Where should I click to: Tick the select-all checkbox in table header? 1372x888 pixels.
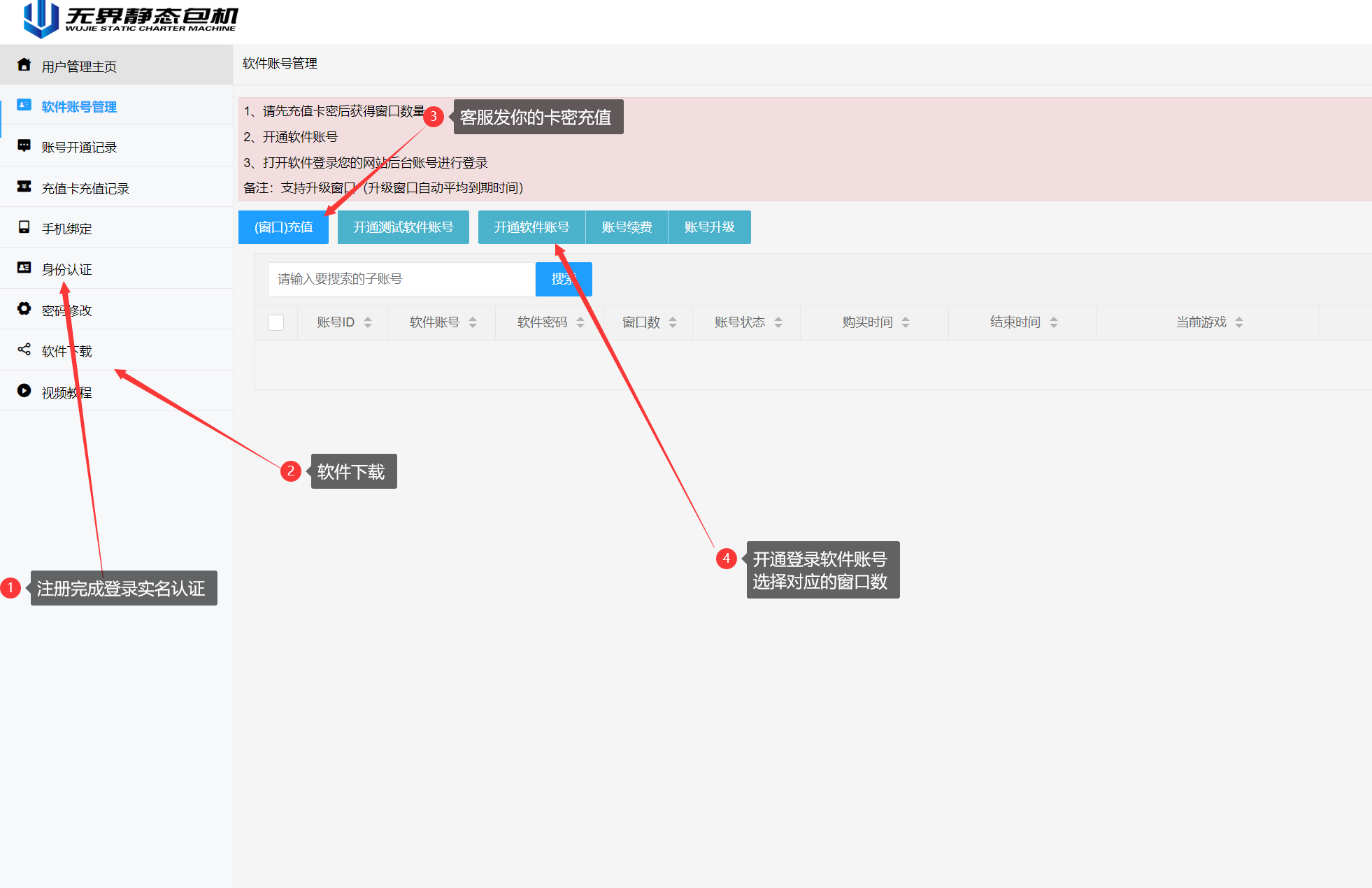(x=276, y=322)
